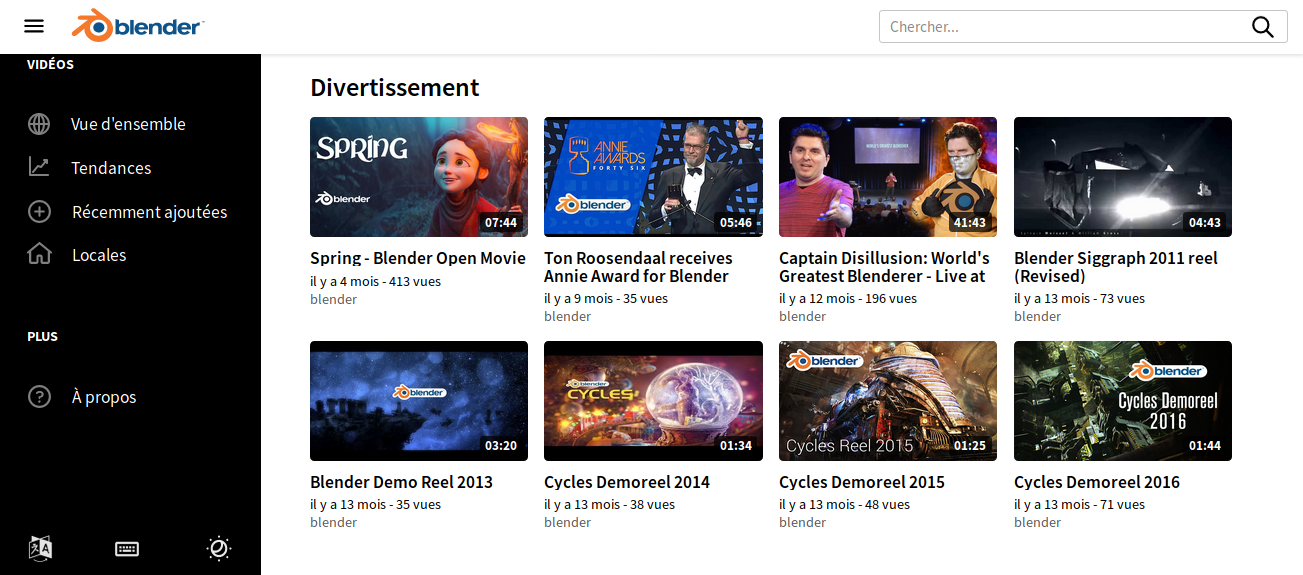Click the plus icon for Récemment ajoutées

[x=39, y=211]
